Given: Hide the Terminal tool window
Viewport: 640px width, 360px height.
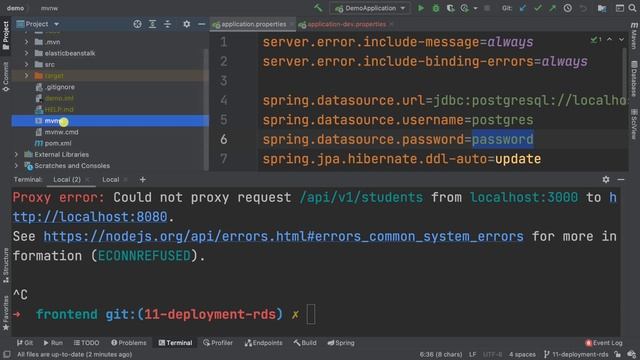Looking at the screenshot, I should point(621,180).
